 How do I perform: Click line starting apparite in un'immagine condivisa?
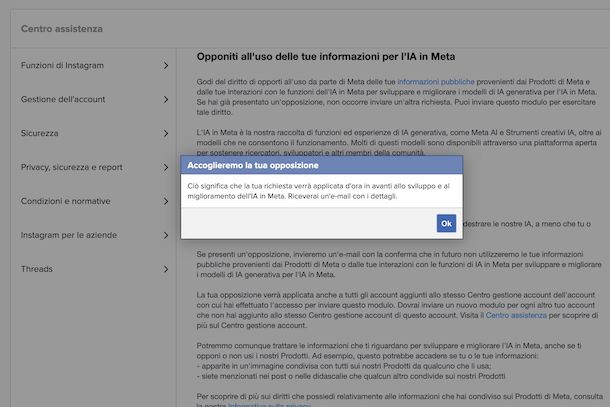[344, 366]
